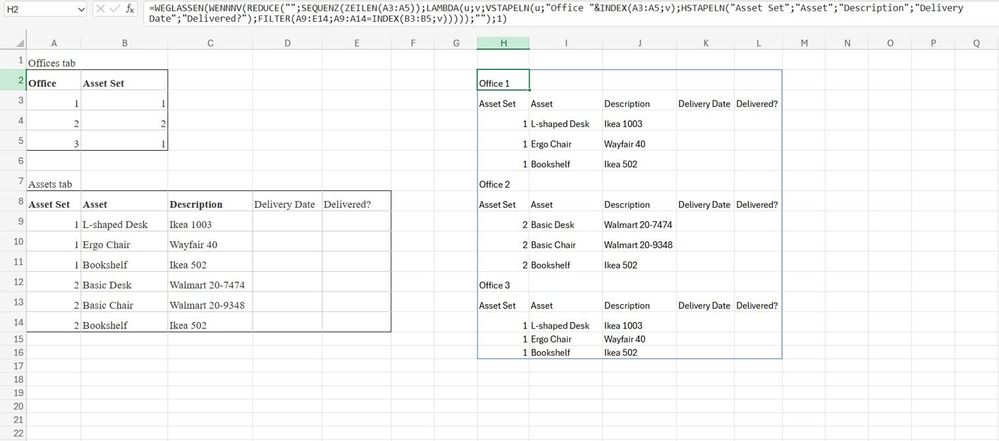Click 'Walmart 20-9348' in column J
Viewport: 999px width, 441px height.
(640, 242)
